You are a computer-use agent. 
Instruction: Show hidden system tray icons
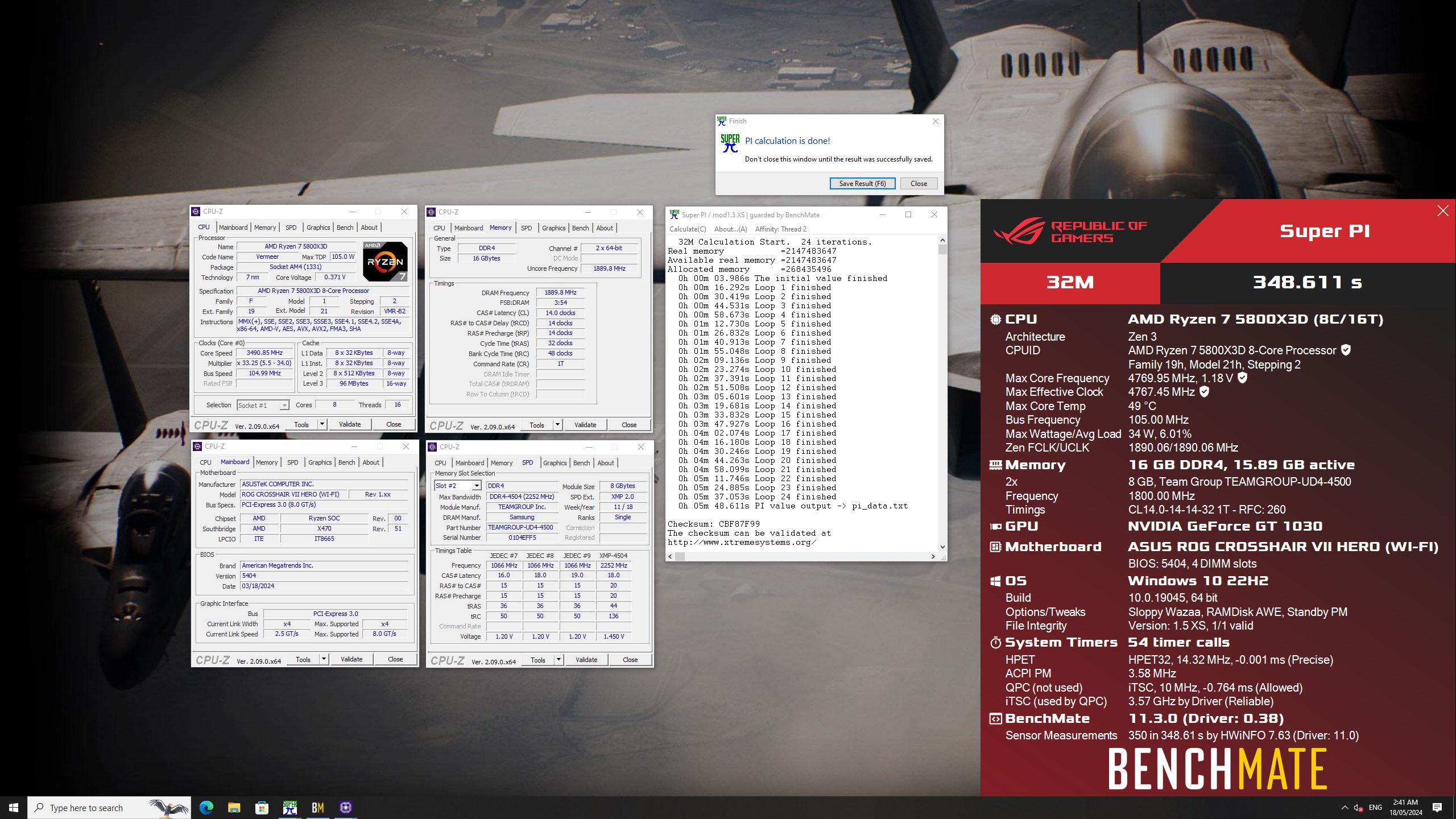[x=1345, y=808]
